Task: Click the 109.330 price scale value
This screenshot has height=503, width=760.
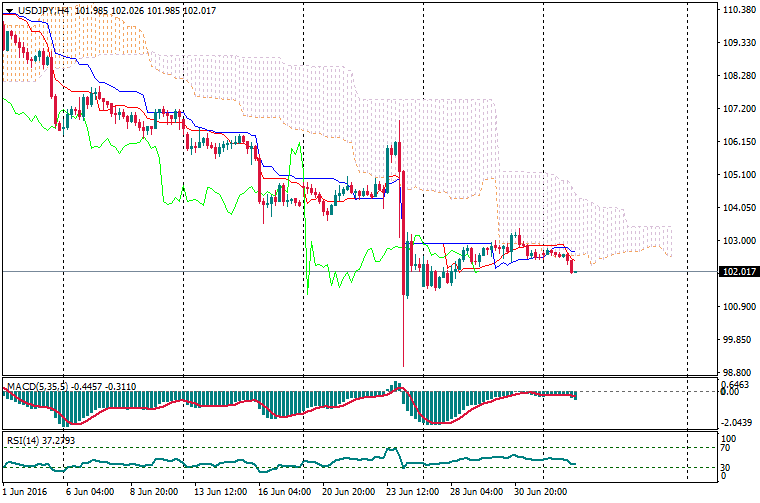Action: tap(739, 43)
